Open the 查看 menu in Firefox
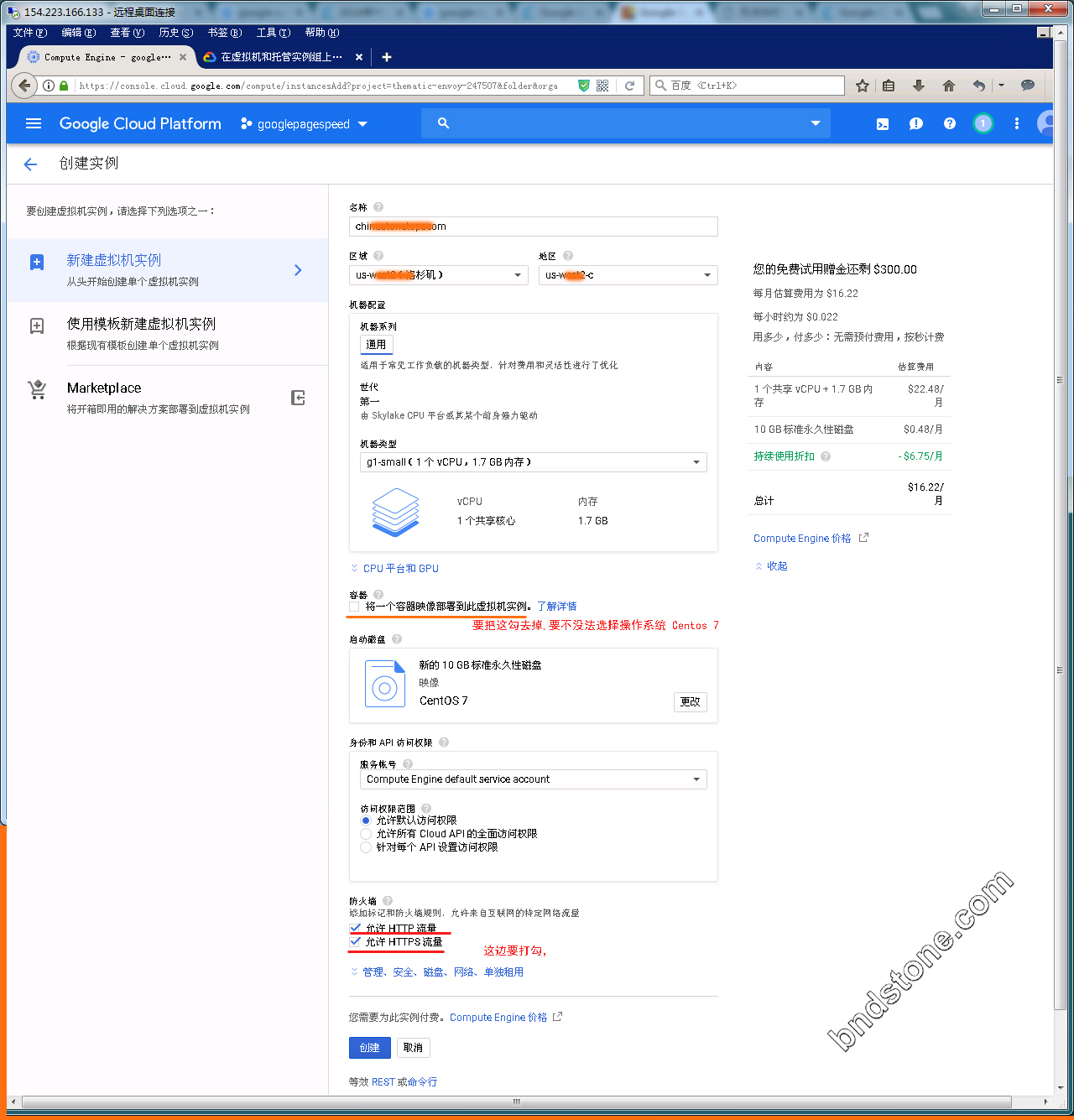 pos(128,33)
